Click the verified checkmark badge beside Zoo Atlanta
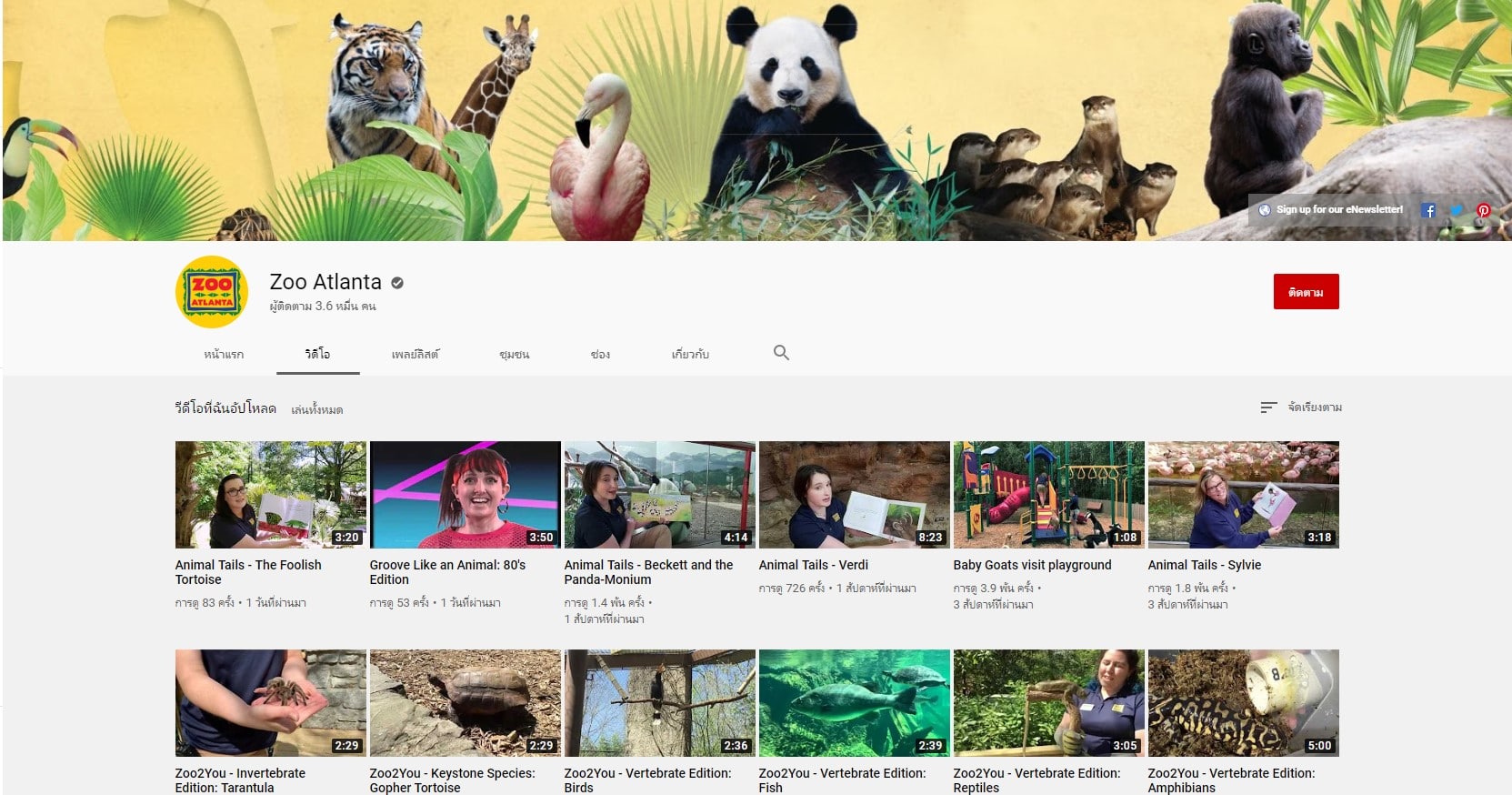The width and height of the screenshot is (1512, 795). click(397, 283)
